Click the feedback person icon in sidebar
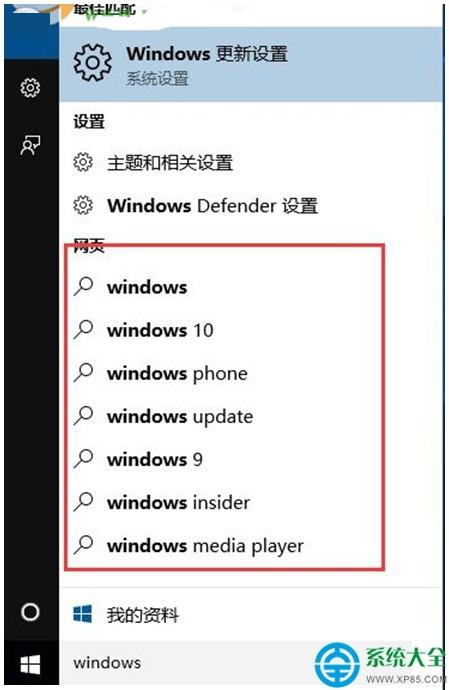 coord(30,145)
